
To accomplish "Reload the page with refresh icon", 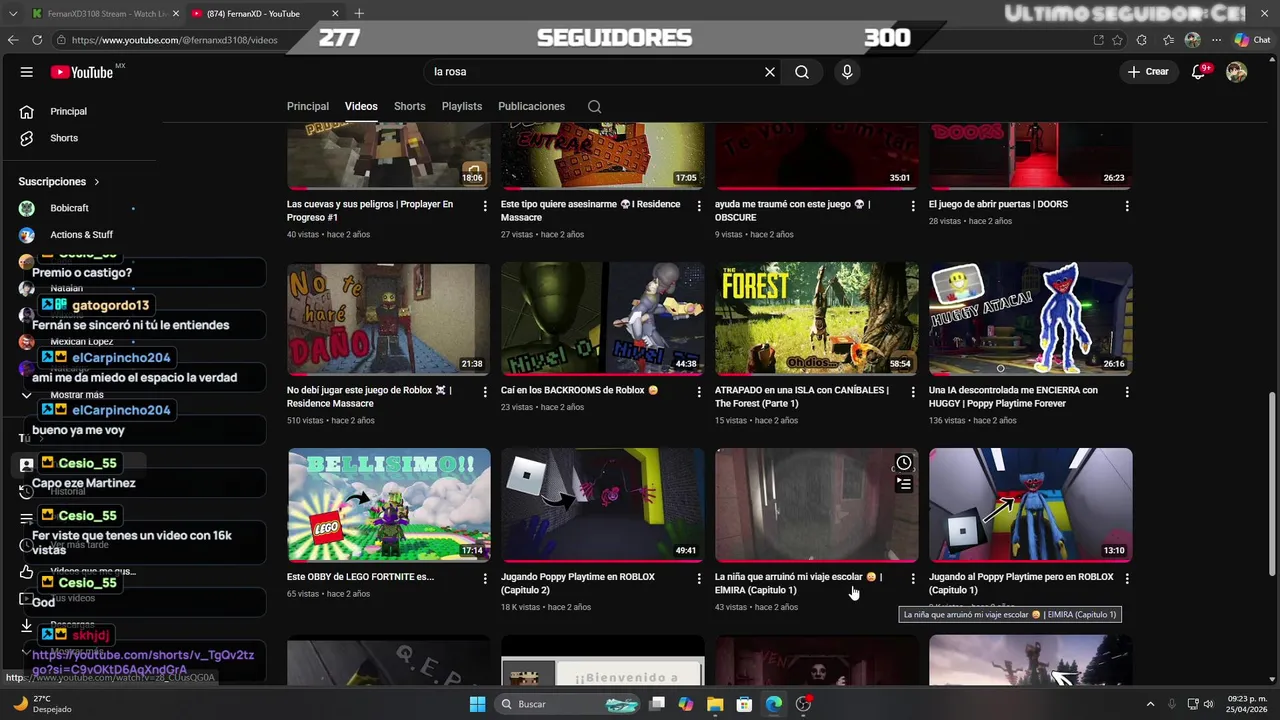I will pos(37,40).
